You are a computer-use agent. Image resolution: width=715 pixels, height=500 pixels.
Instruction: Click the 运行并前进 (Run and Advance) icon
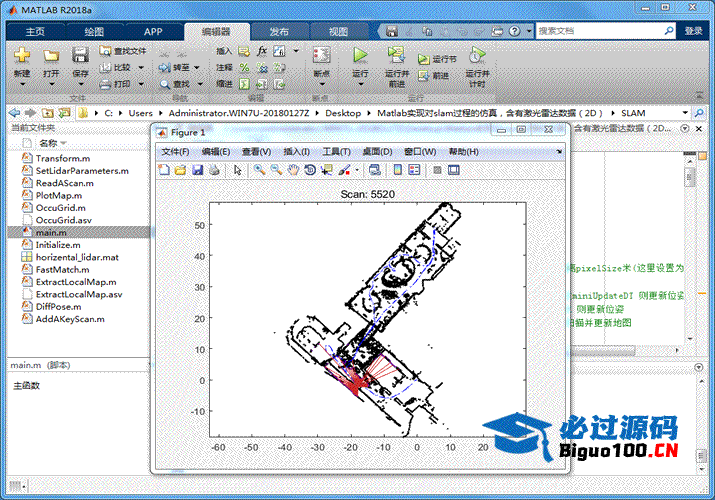tap(396, 55)
